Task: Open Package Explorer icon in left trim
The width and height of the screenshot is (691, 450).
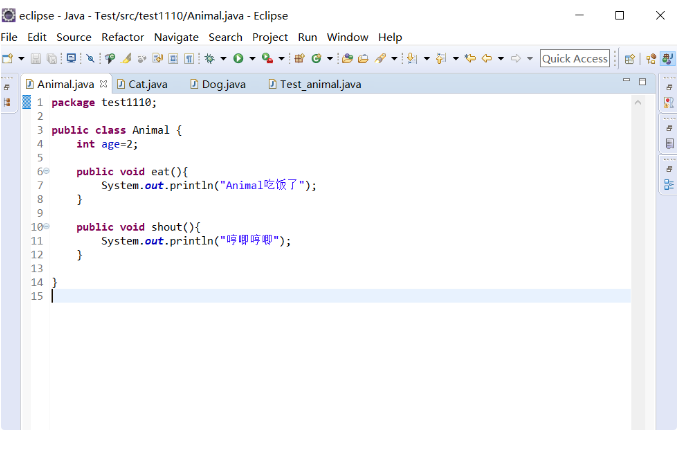Action: [7, 102]
